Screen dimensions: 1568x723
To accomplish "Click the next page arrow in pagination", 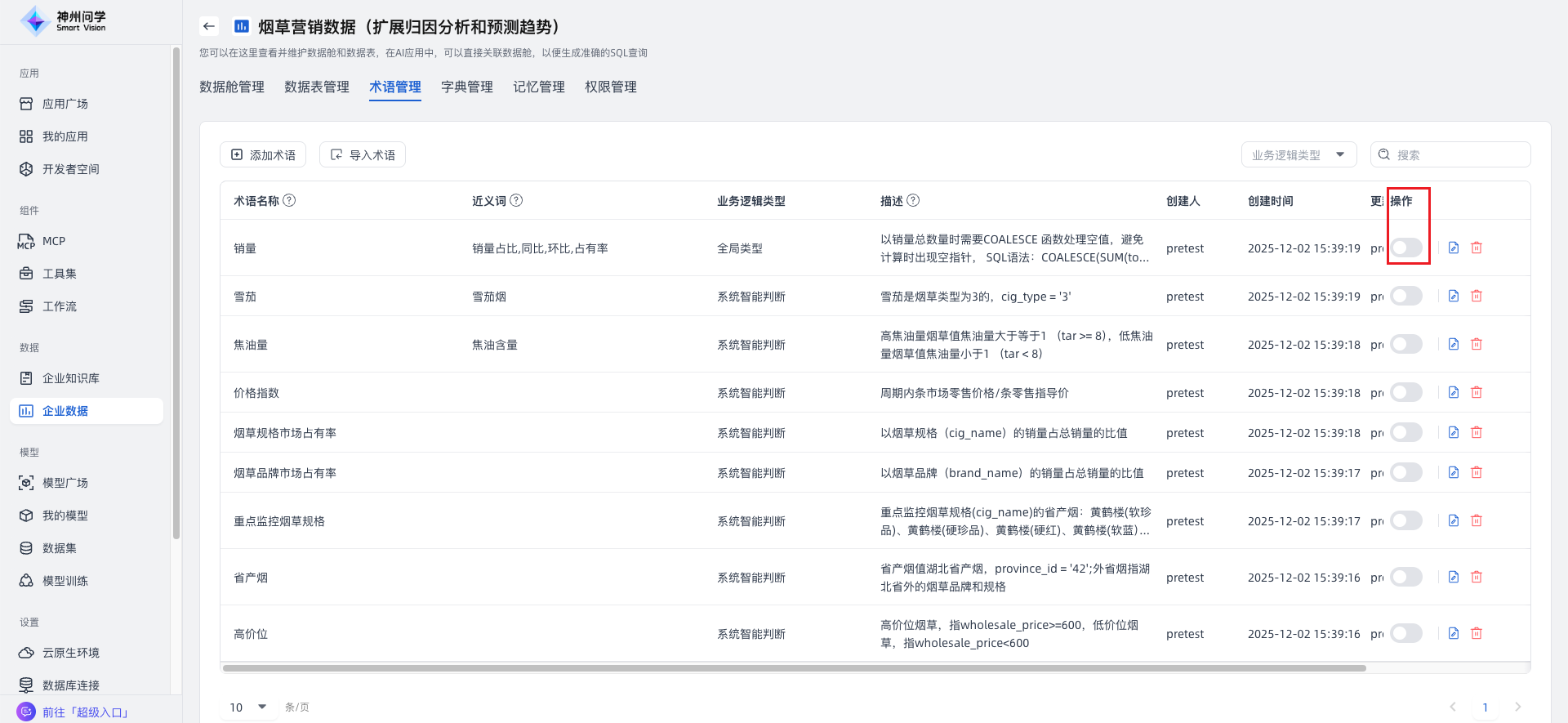I will (1518, 707).
